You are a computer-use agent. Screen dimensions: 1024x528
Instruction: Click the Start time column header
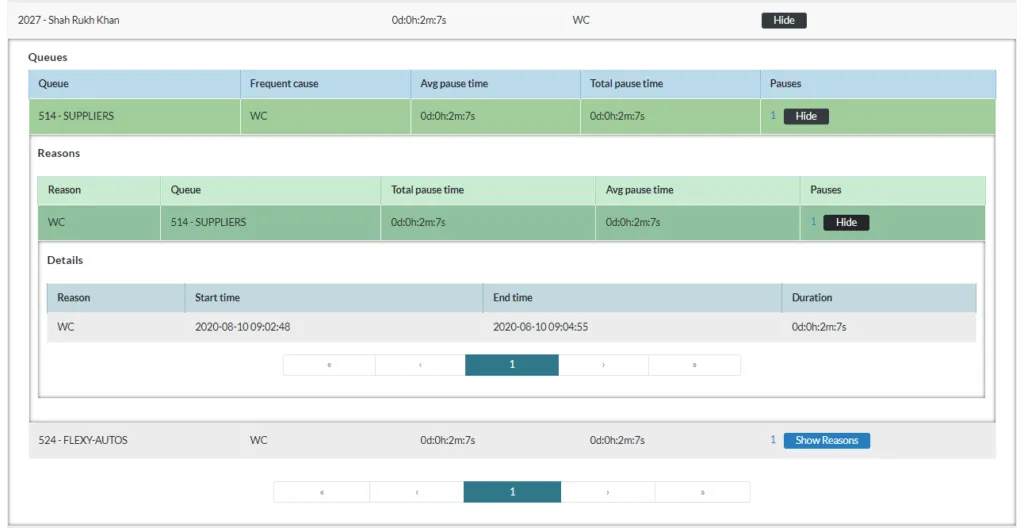click(217, 297)
